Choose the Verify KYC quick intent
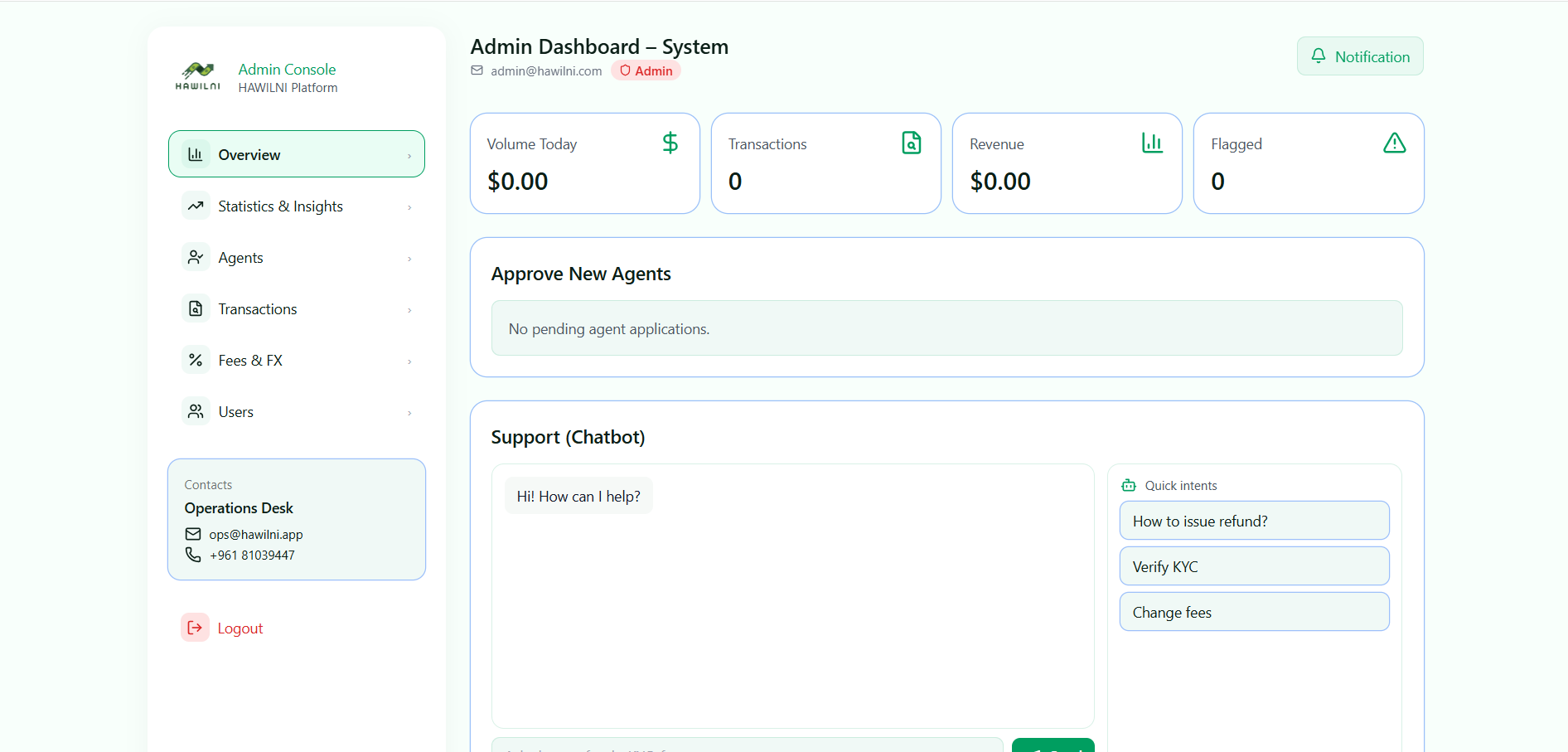This screenshot has height=752, width=1568. coord(1253,566)
